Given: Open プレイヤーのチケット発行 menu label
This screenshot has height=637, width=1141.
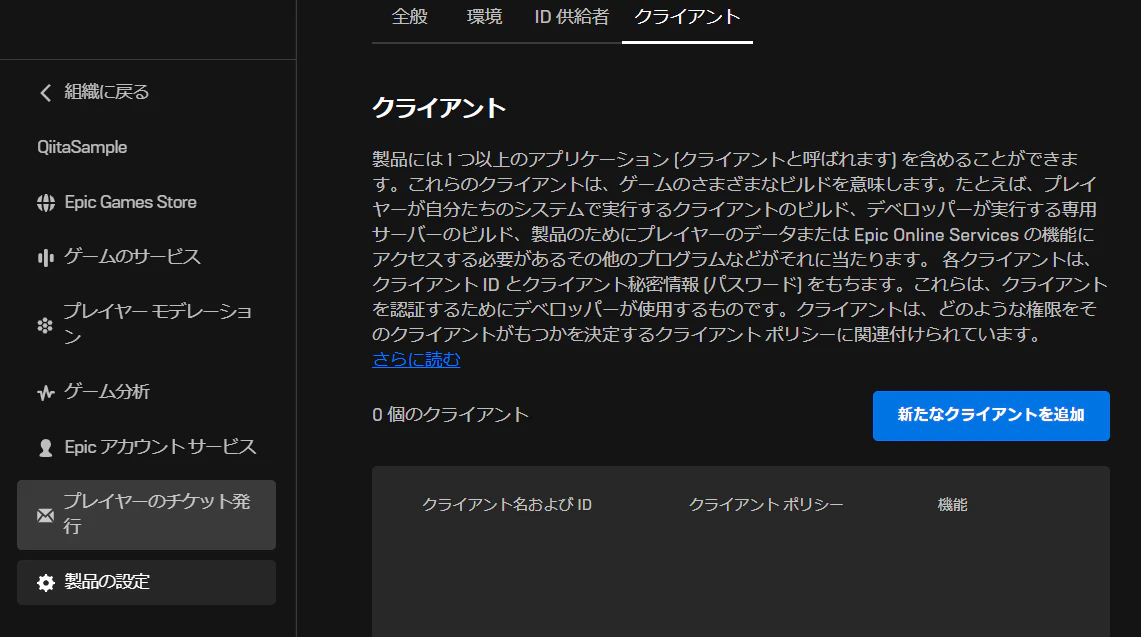Looking at the screenshot, I should 157,514.
